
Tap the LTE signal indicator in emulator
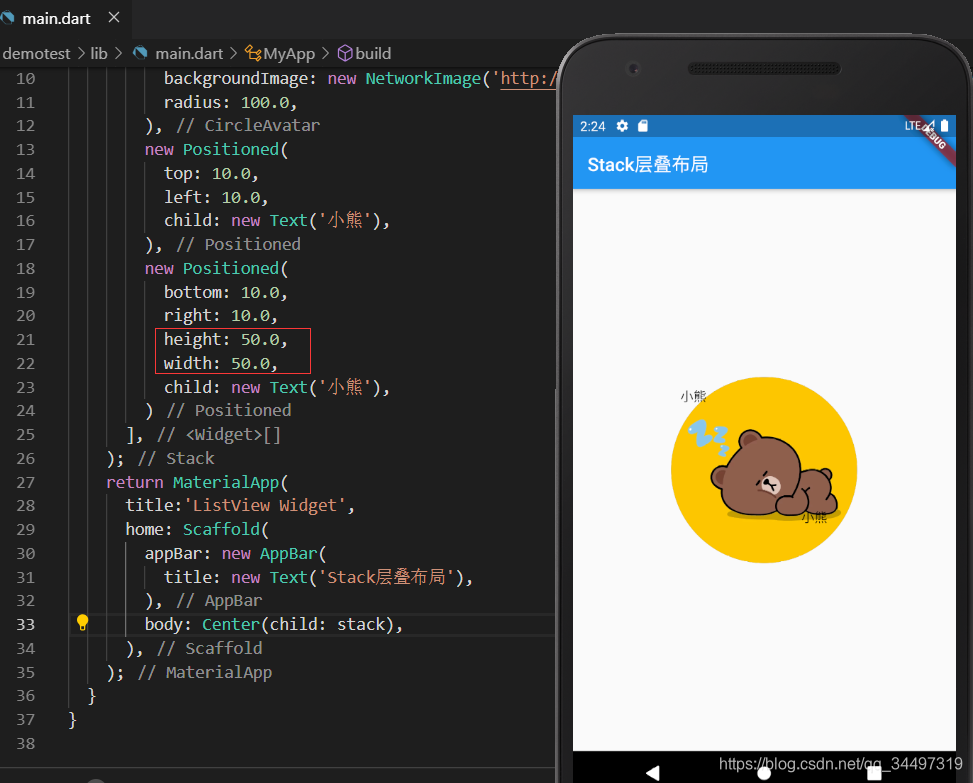pyautogui.click(x=919, y=126)
